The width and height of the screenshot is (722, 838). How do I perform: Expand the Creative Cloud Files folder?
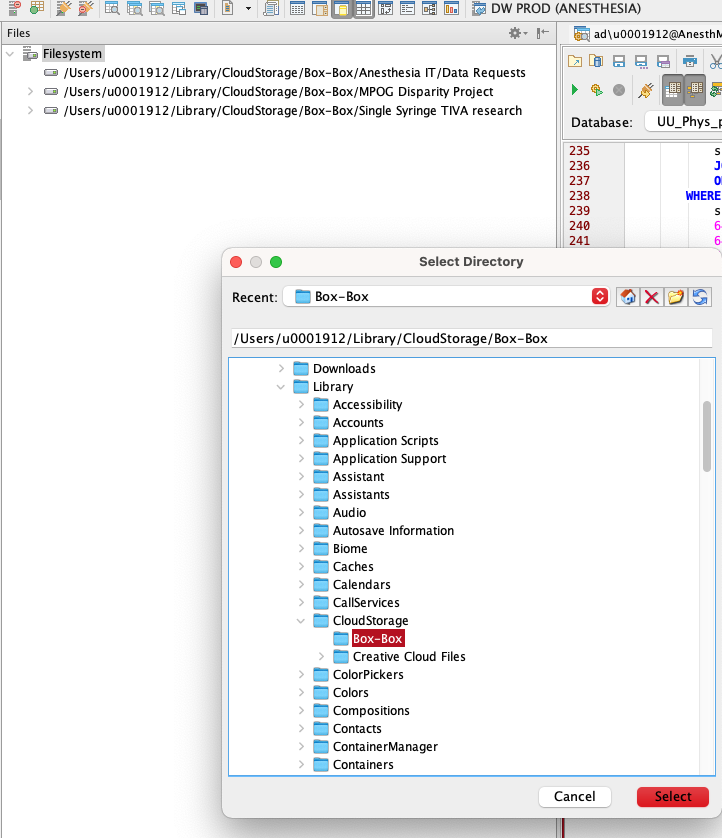[321, 657]
